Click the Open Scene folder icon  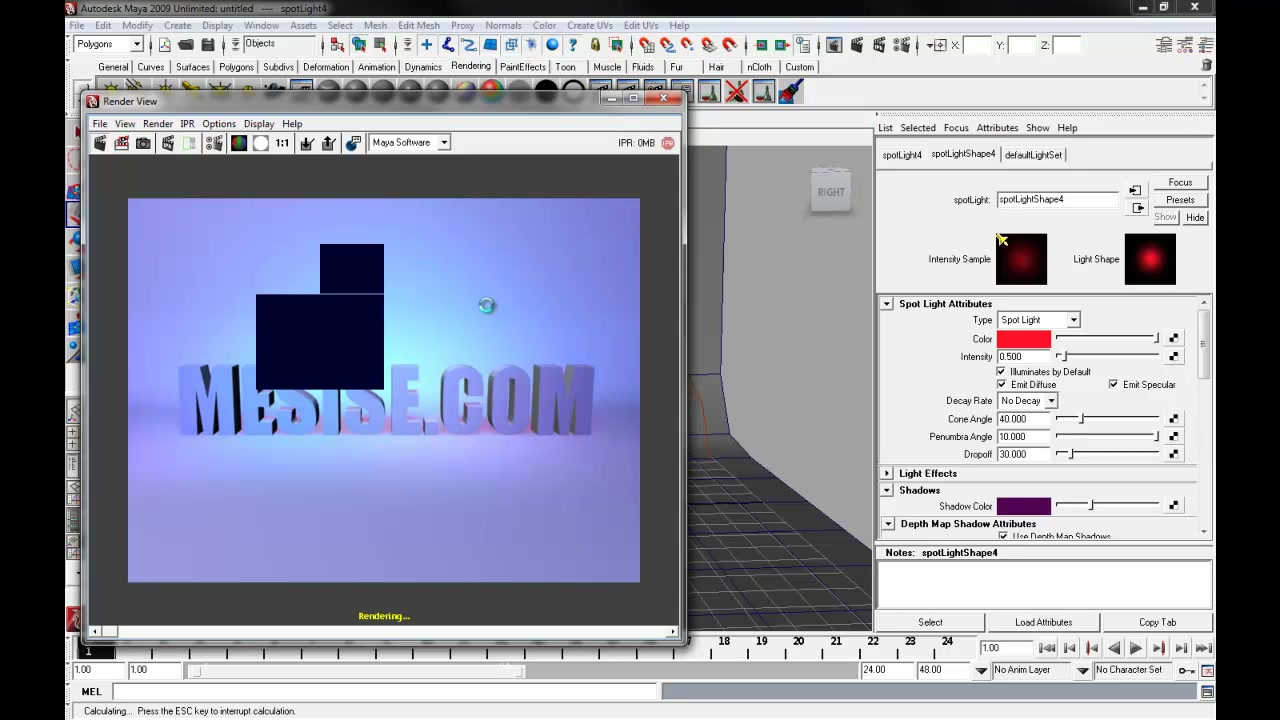(185, 45)
